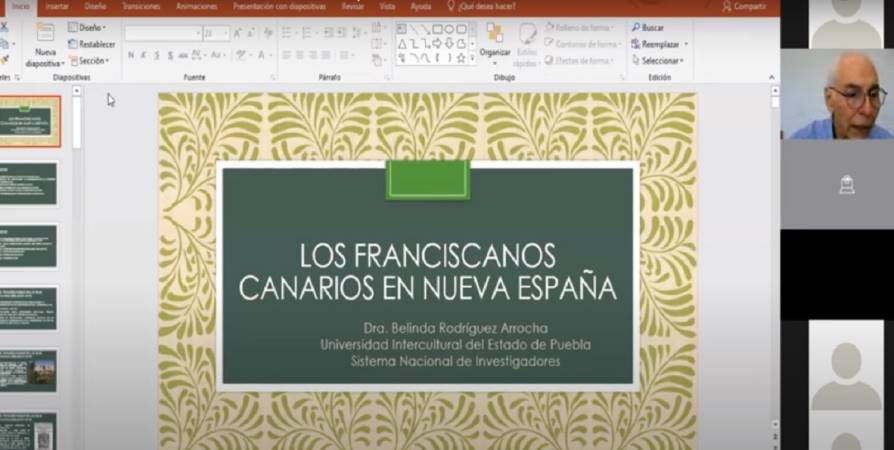Open line spacing options
The image size is (894, 450).
tap(358, 33)
